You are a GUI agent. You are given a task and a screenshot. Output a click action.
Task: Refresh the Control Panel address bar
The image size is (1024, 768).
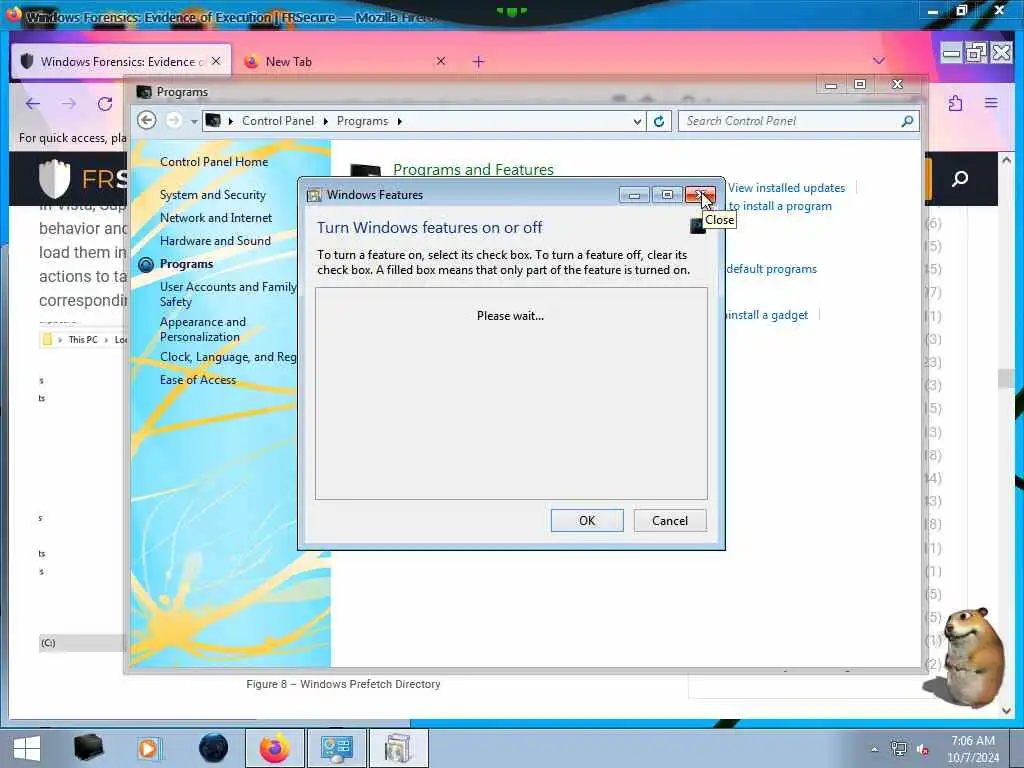tap(659, 121)
